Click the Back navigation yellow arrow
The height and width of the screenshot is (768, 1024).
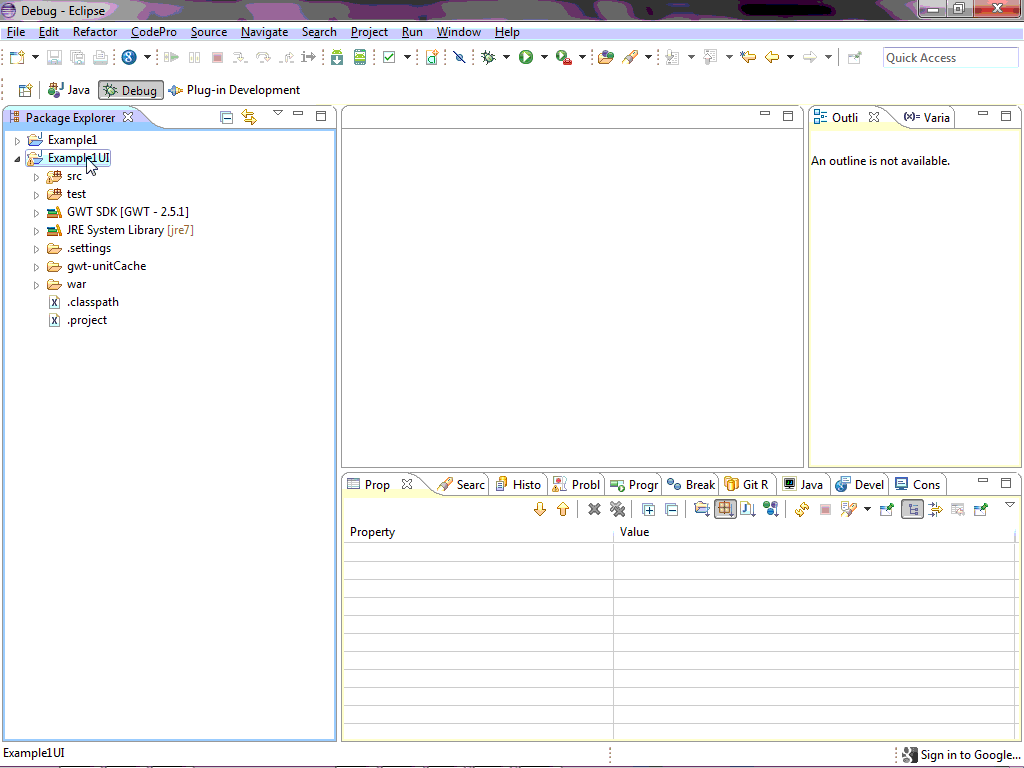[x=772, y=57]
